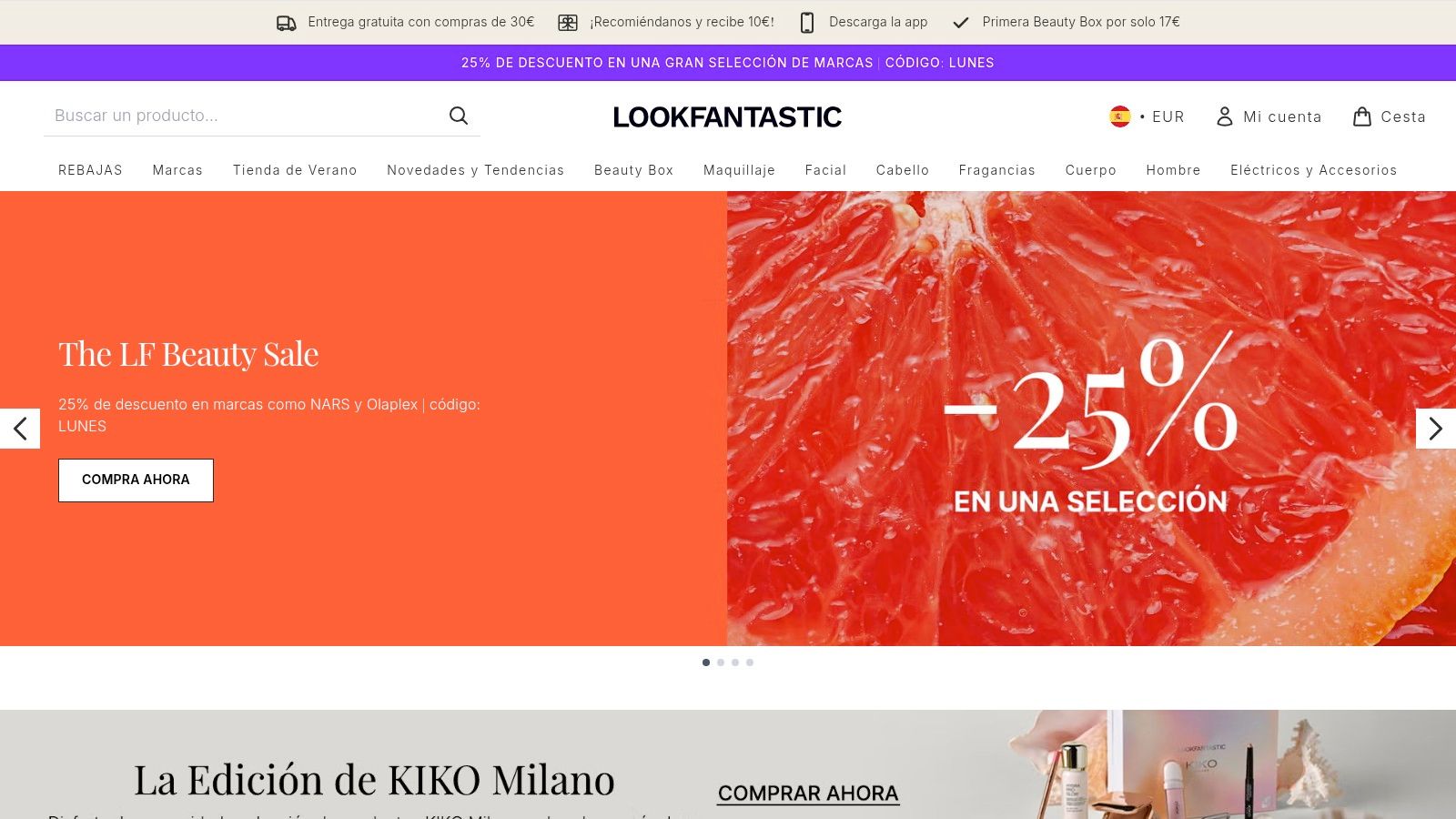Image resolution: width=1456 pixels, height=819 pixels.
Task: Click the Spain flag icon
Action: (1119, 116)
